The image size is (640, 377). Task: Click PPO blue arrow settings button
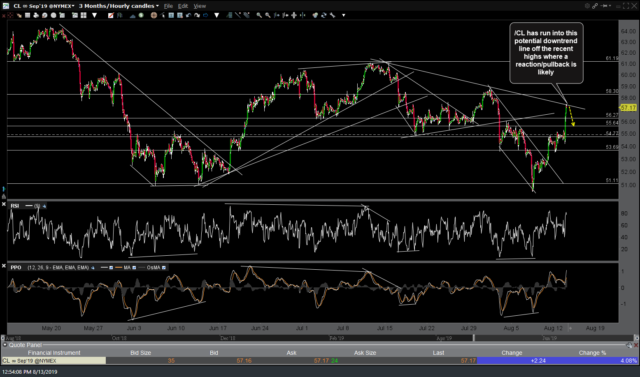pos(93,268)
